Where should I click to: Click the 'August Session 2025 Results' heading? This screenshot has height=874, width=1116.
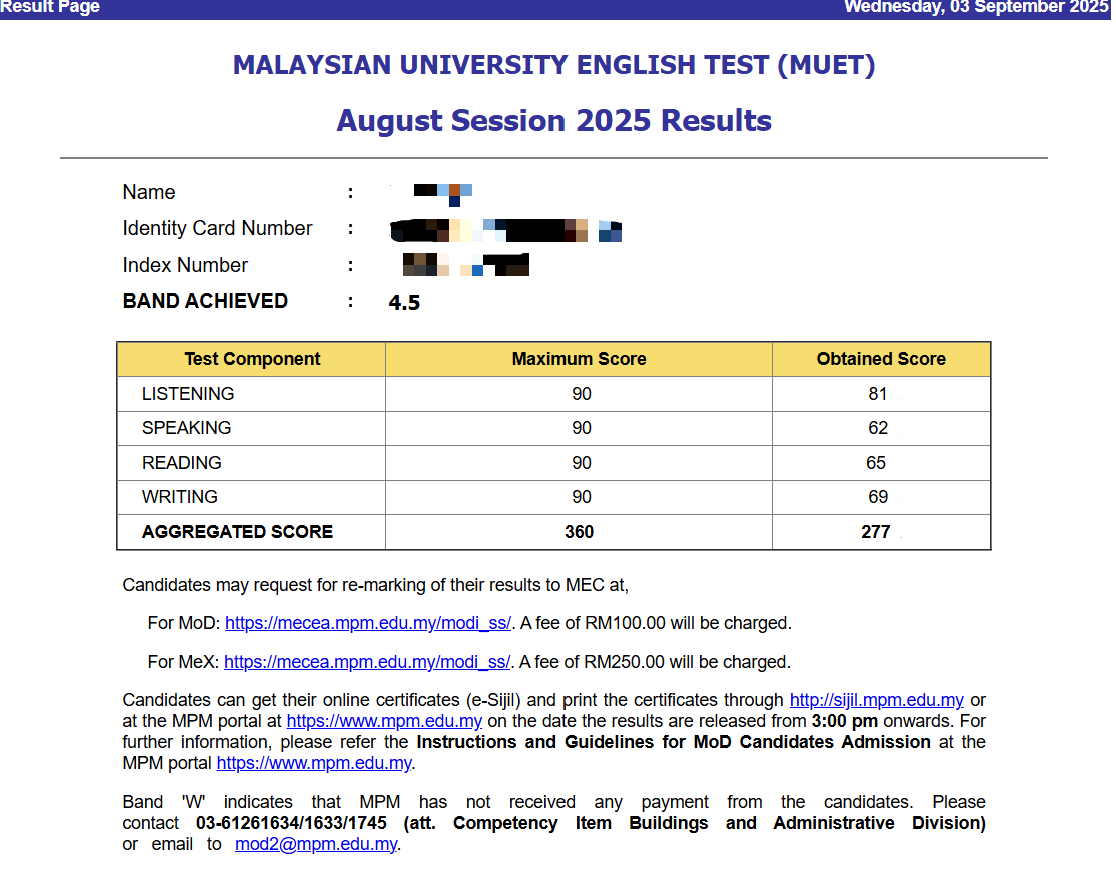[554, 121]
